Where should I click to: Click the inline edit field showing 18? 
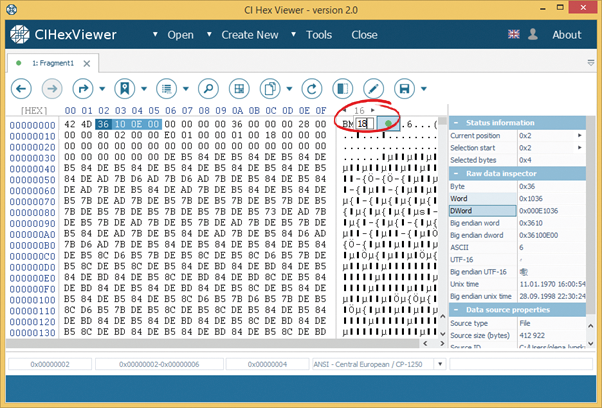pyautogui.click(x=365, y=124)
